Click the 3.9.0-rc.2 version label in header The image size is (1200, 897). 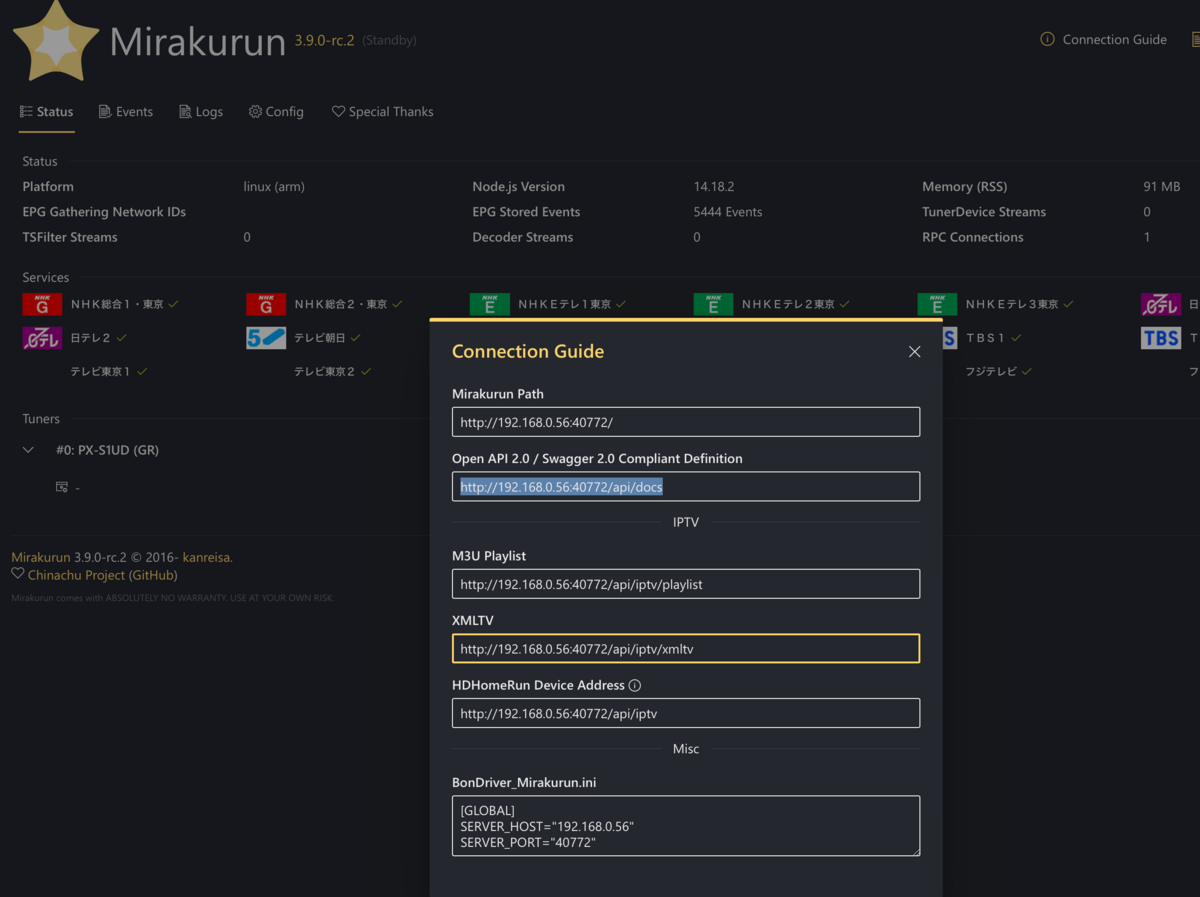[324, 40]
